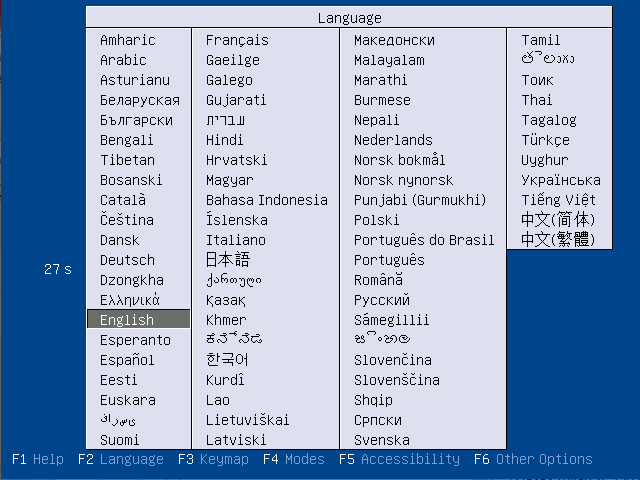The image size is (640, 480).
Task: Select Беларуская language entry
Action: (x=140, y=100)
